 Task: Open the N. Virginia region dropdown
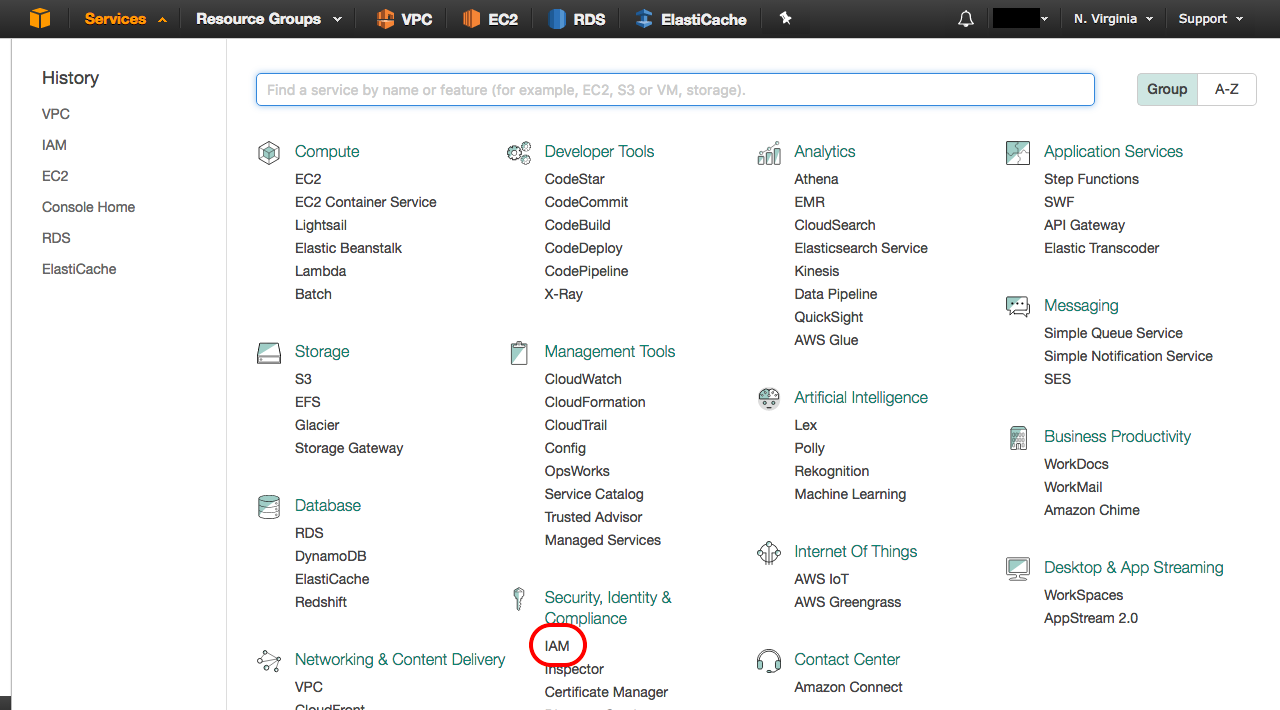[1113, 19]
